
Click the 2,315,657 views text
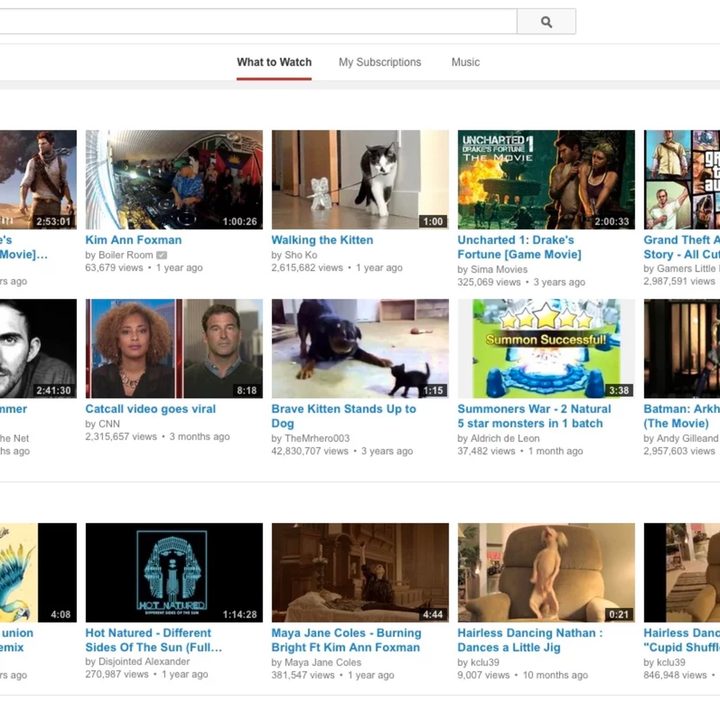121,437
